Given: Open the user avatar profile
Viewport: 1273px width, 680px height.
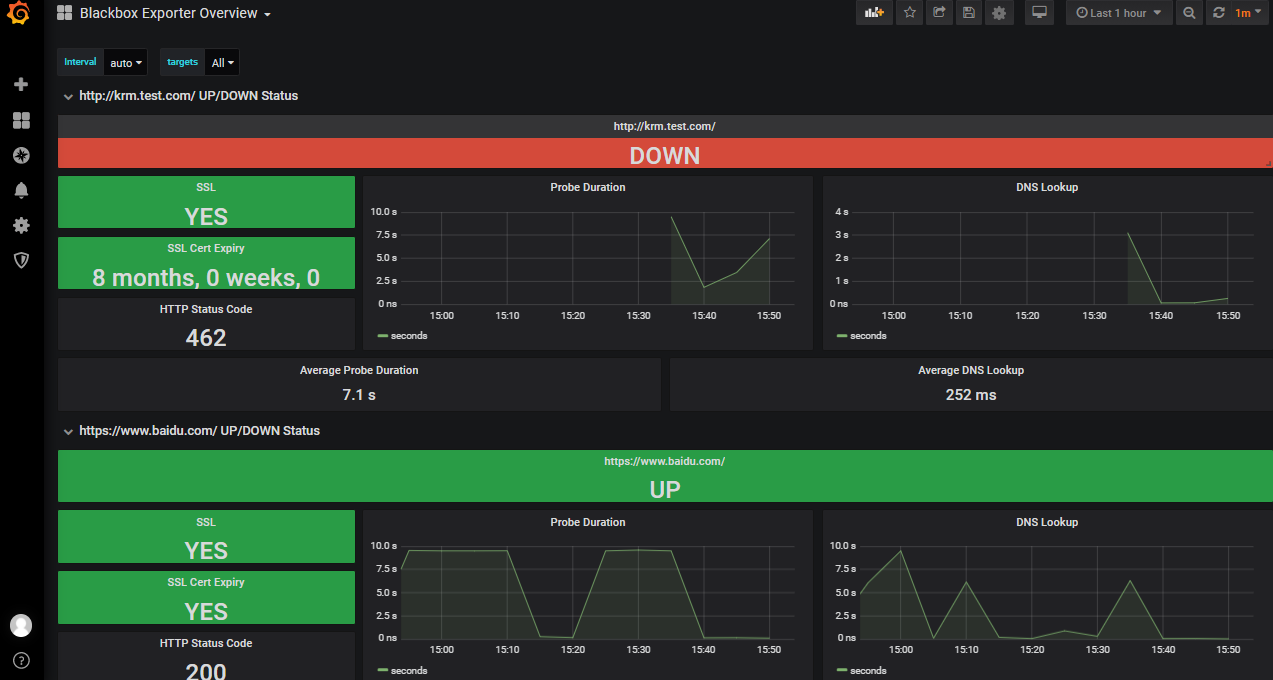Looking at the screenshot, I should [21, 625].
